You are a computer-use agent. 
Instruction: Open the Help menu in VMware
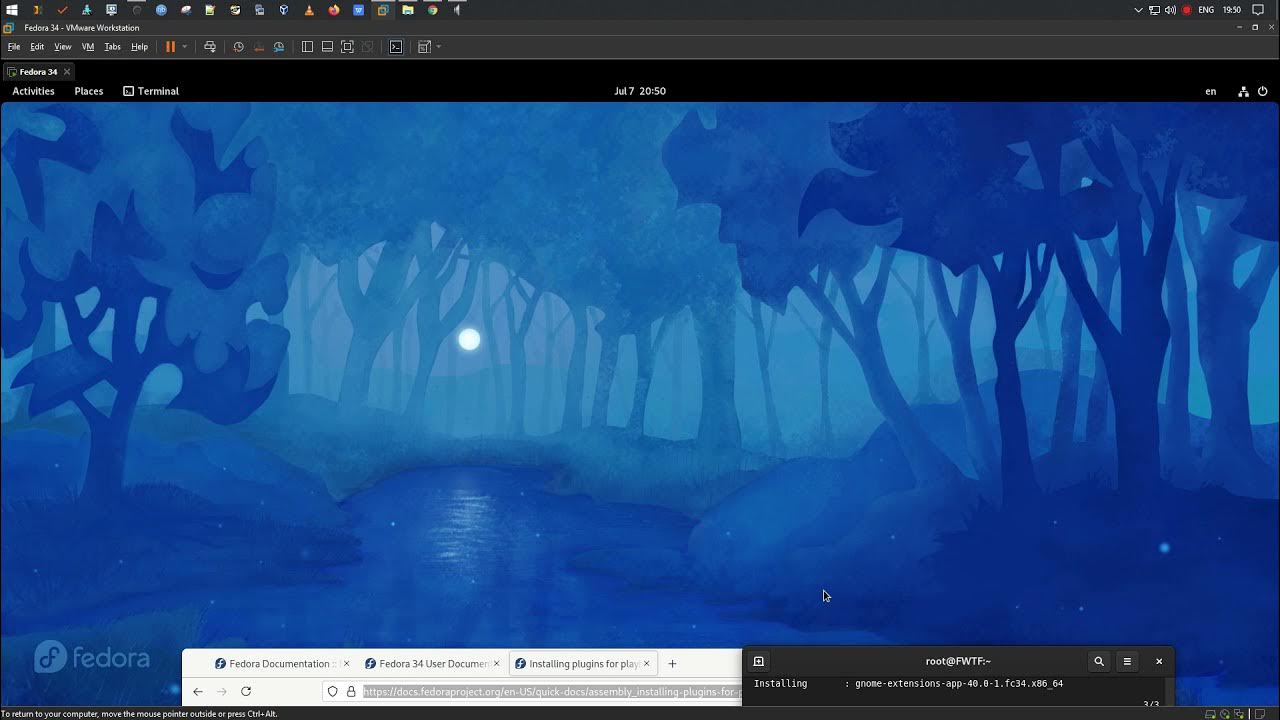pyautogui.click(x=139, y=47)
